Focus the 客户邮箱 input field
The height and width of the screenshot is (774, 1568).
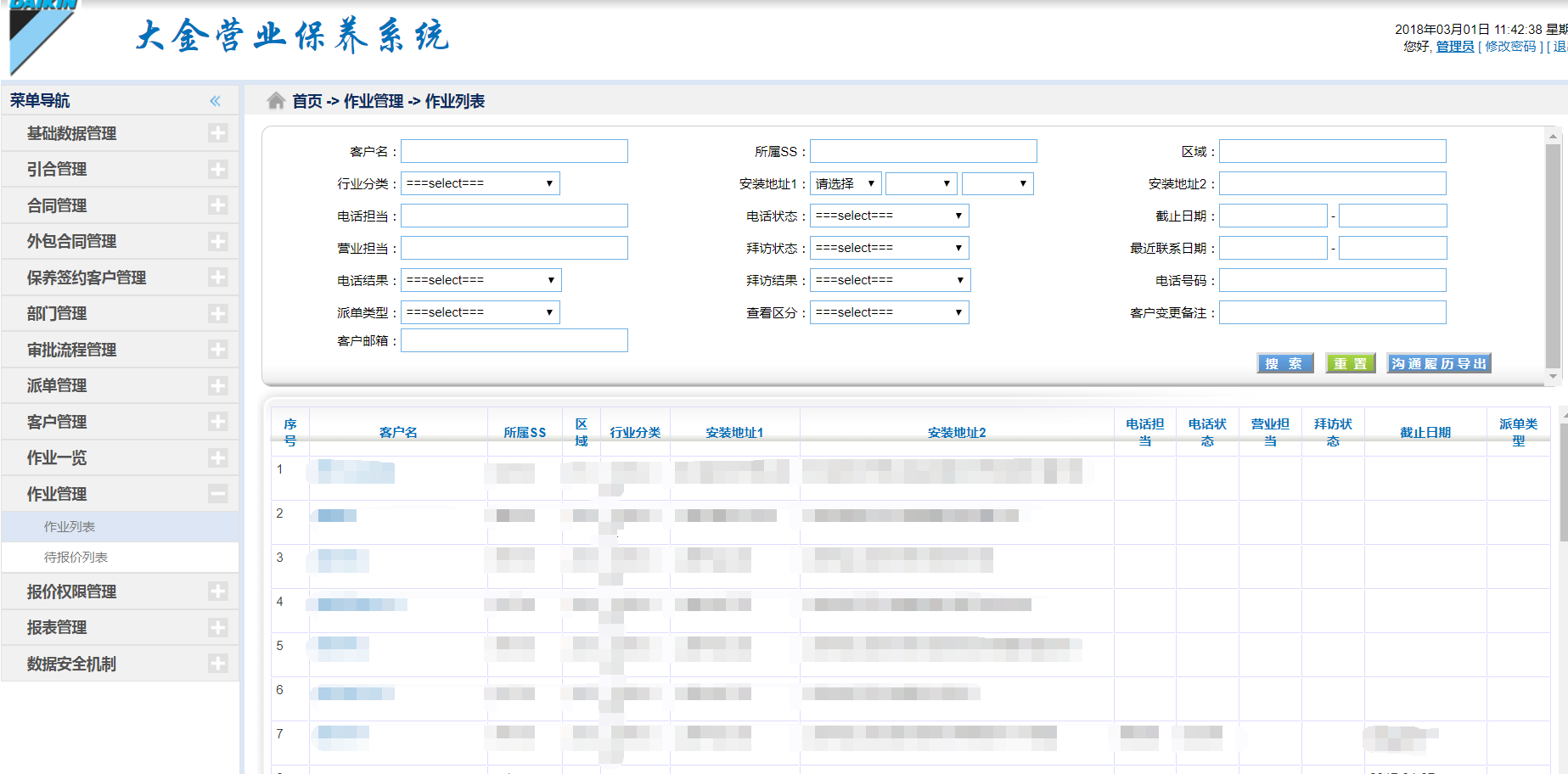[514, 340]
